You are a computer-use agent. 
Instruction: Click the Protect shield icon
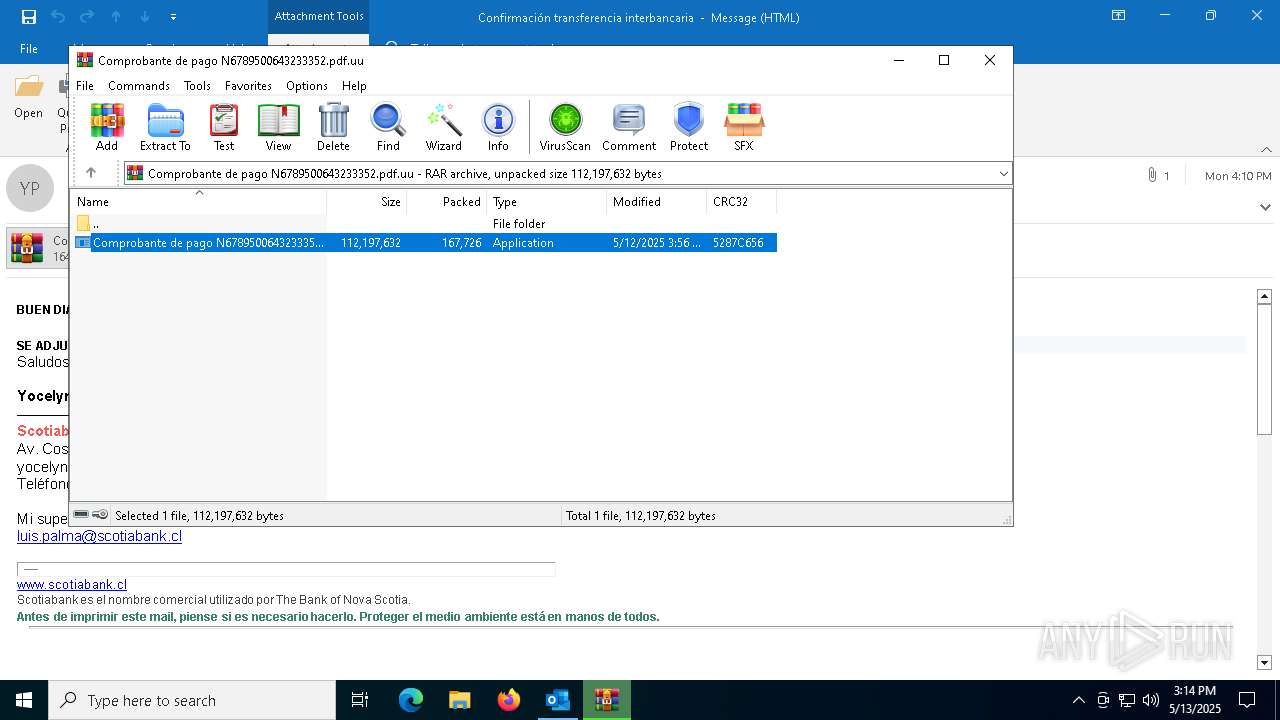[689, 127]
